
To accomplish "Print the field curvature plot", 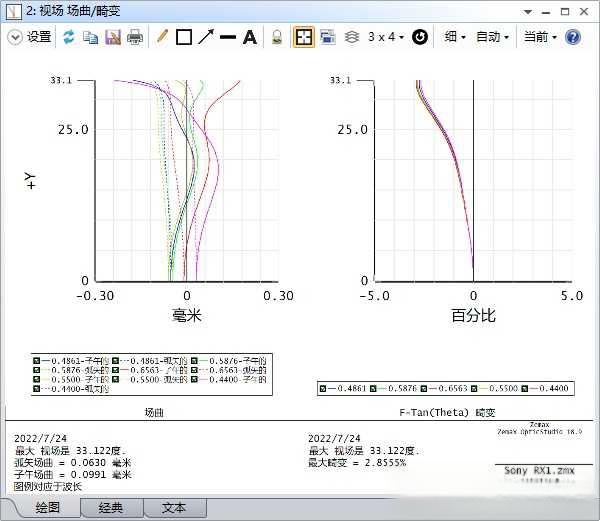I will coord(135,37).
